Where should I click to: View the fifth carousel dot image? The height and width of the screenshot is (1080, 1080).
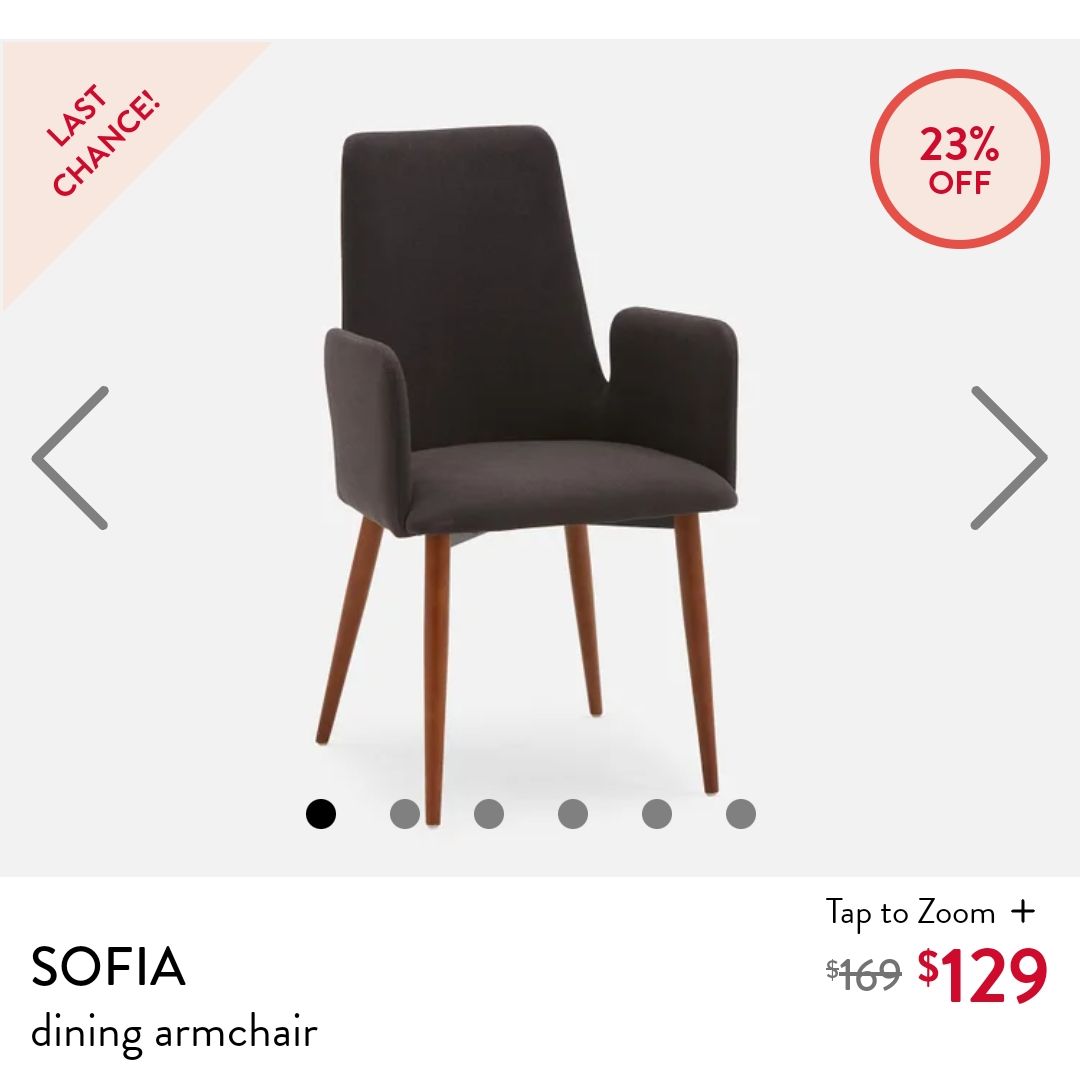(x=657, y=814)
